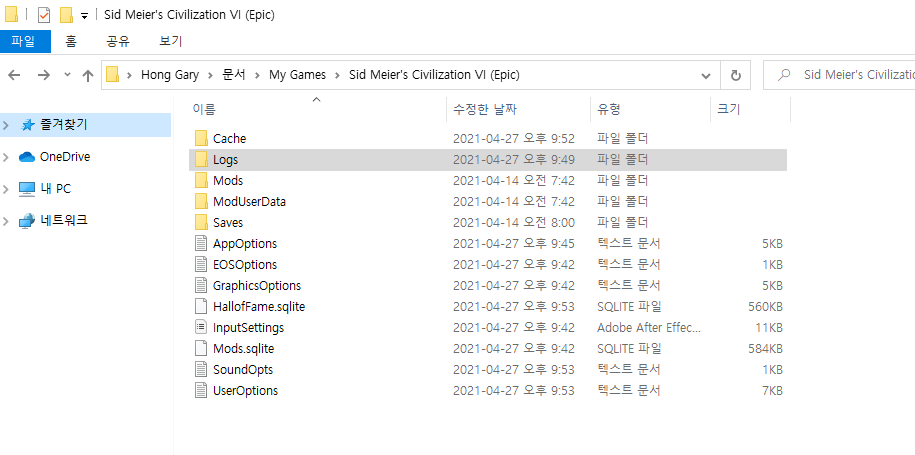
Task: Click the UserOptions file icon
Action: [201, 390]
